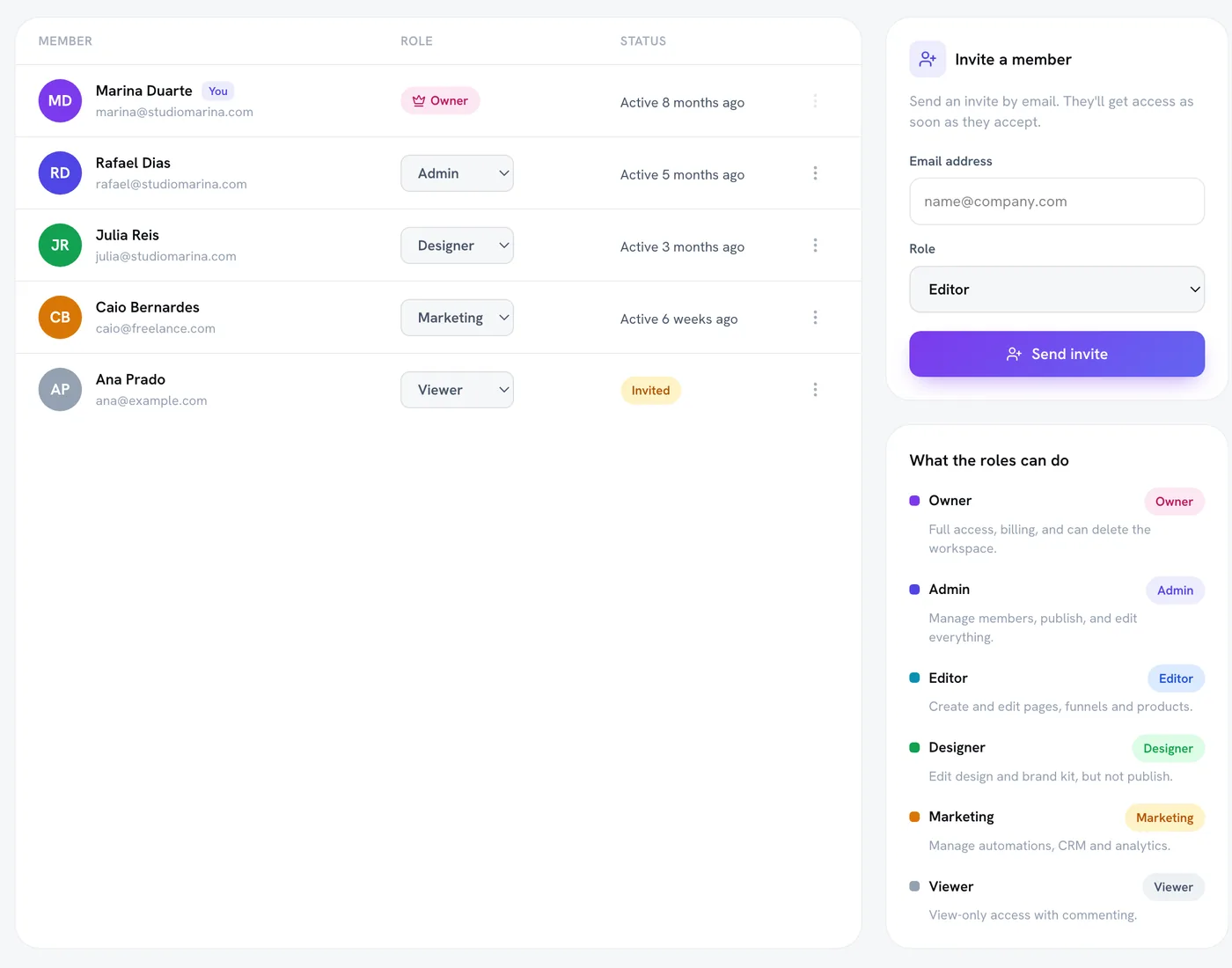Click the Active 6 weeks ago status
Image resolution: width=1232 pixels, height=968 pixels.
pos(678,319)
